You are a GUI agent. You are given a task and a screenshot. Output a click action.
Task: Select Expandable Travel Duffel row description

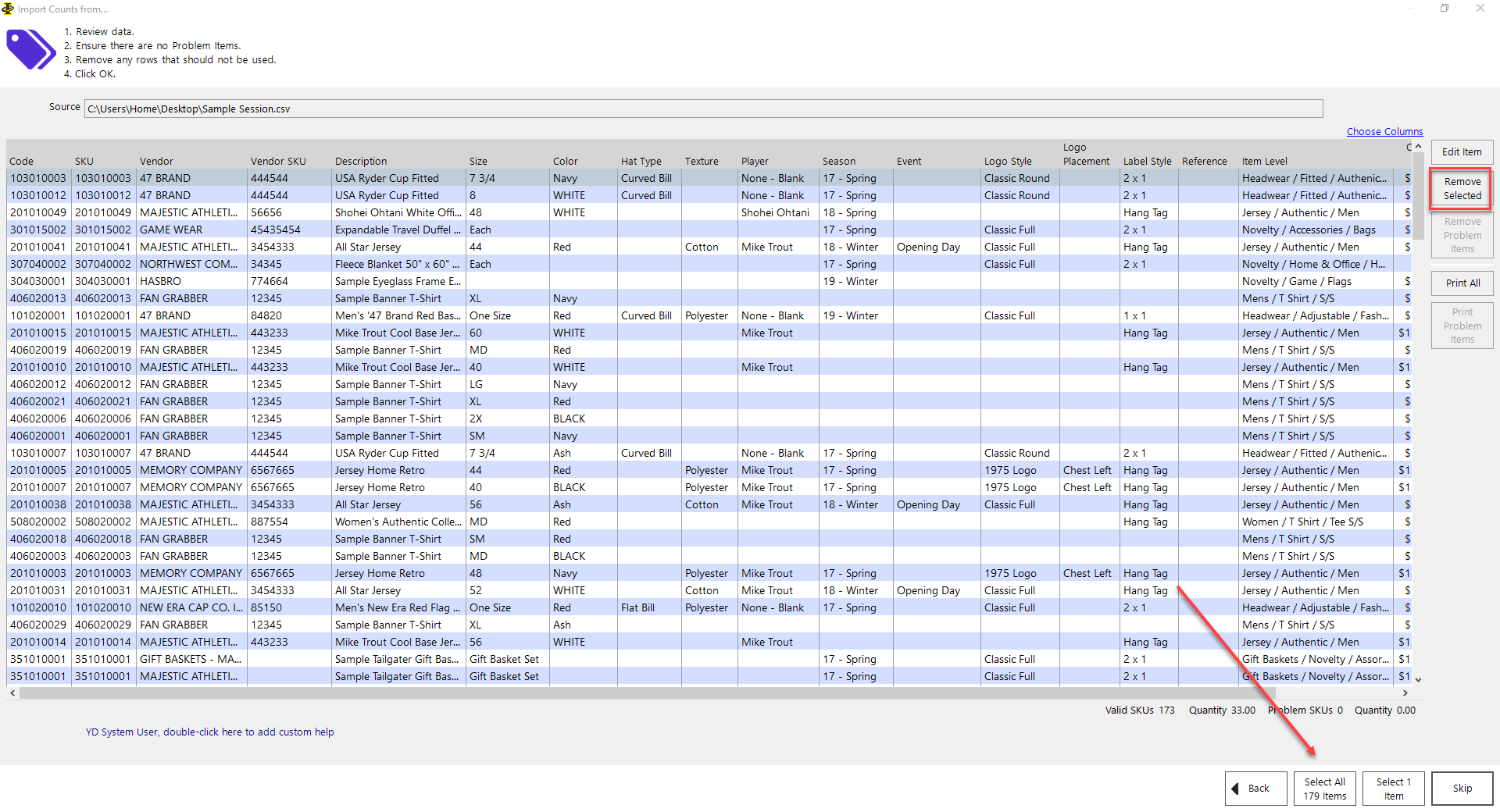click(398, 230)
